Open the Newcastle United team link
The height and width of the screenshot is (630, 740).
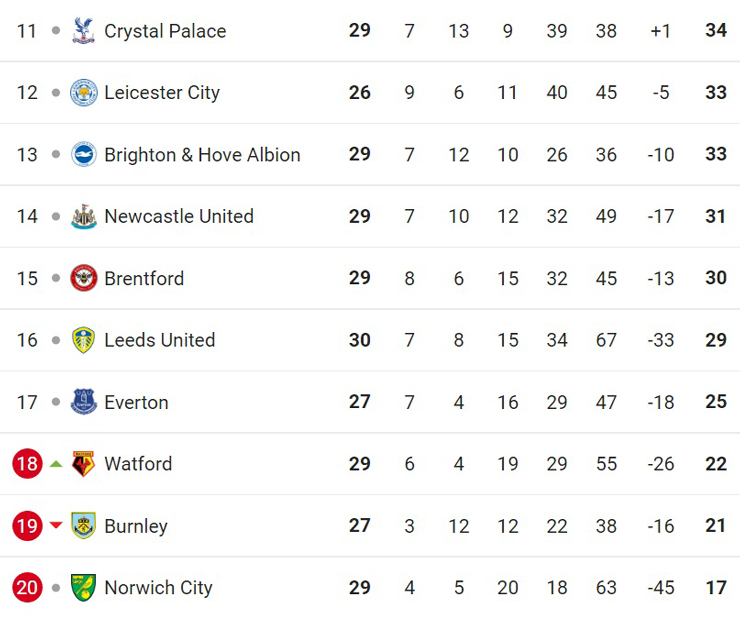pyautogui.click(x=179, y=217)
